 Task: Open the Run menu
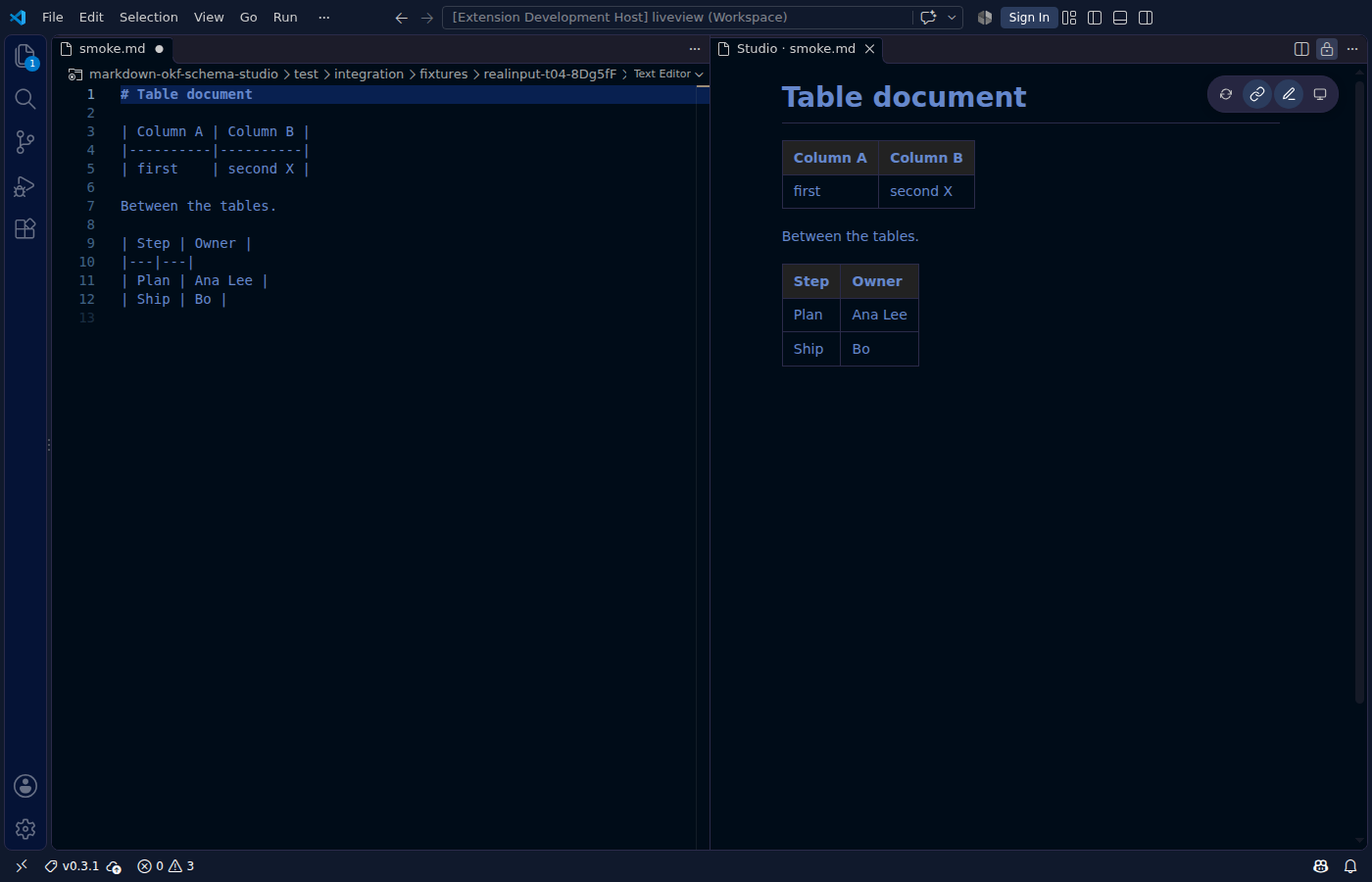(285, 18)
